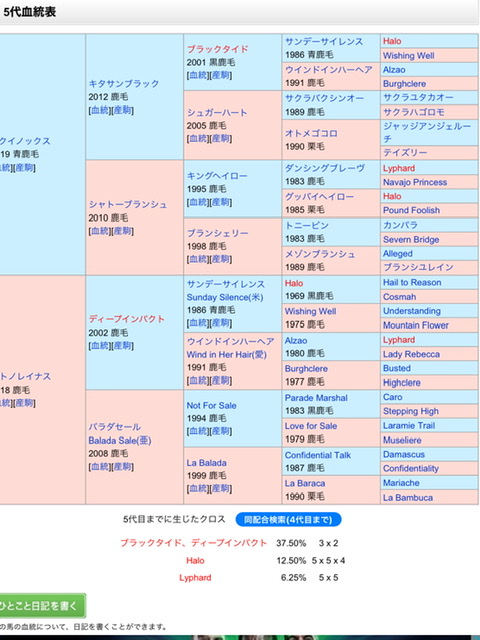Click the green ひとこと日記を書く button
The image size is (480, 640).
(x=42, y=605)
